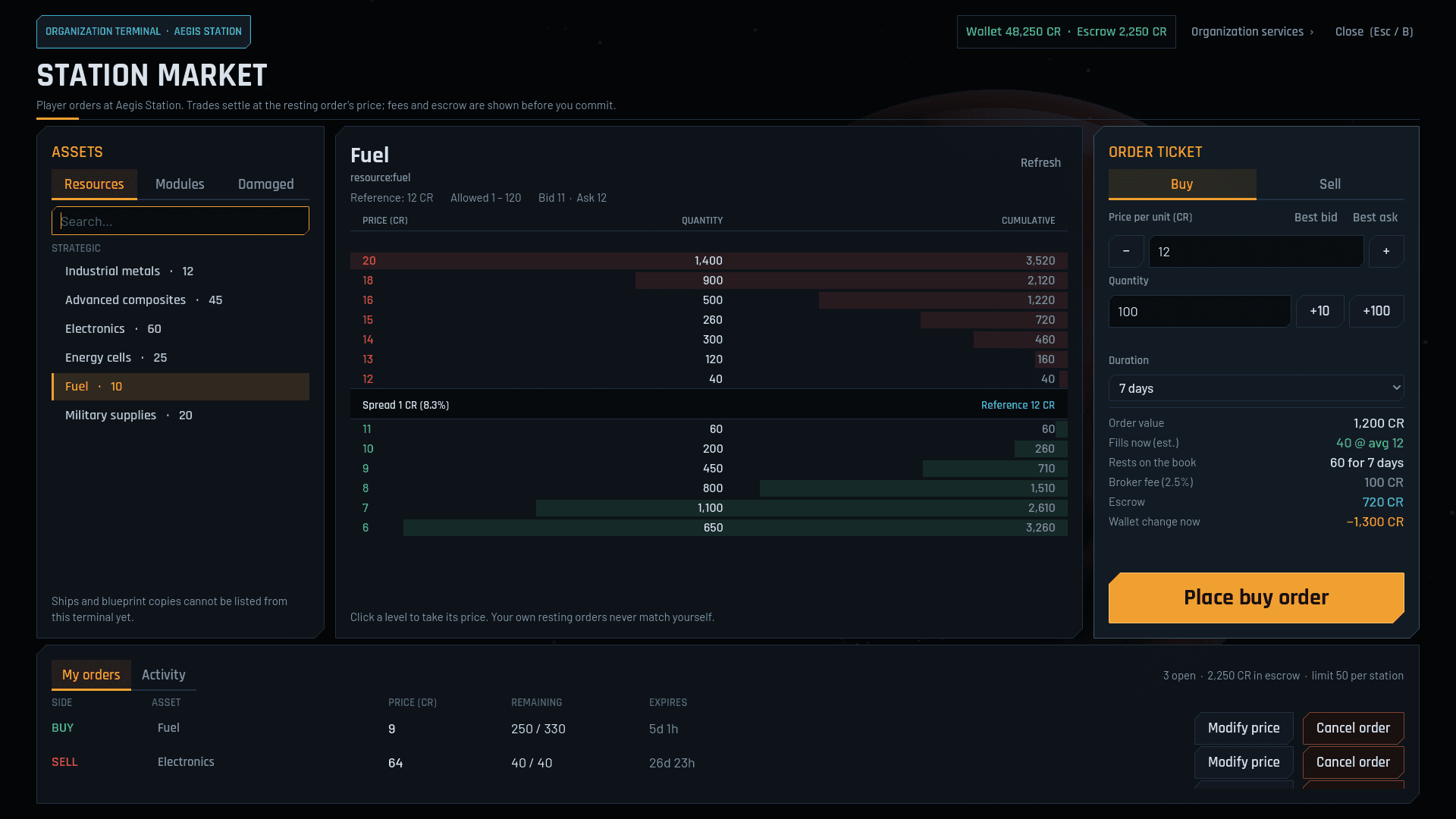This screenshot has width=1456, height=819.
Task: Close the terminal via Close (Esc / B)
Action: tap(1374, 32)
